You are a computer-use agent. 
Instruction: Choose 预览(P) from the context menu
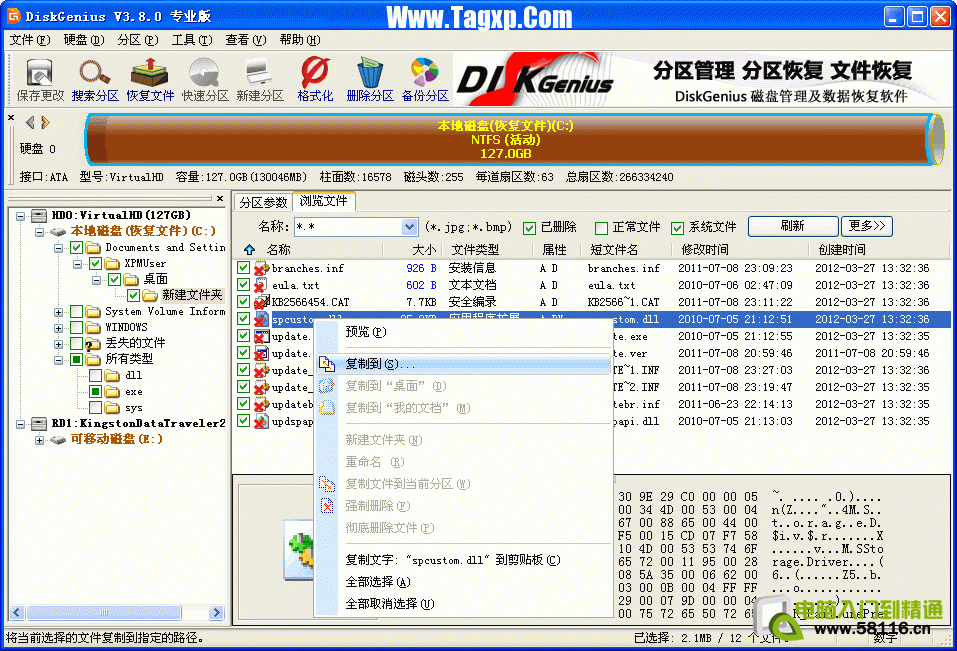366,332
